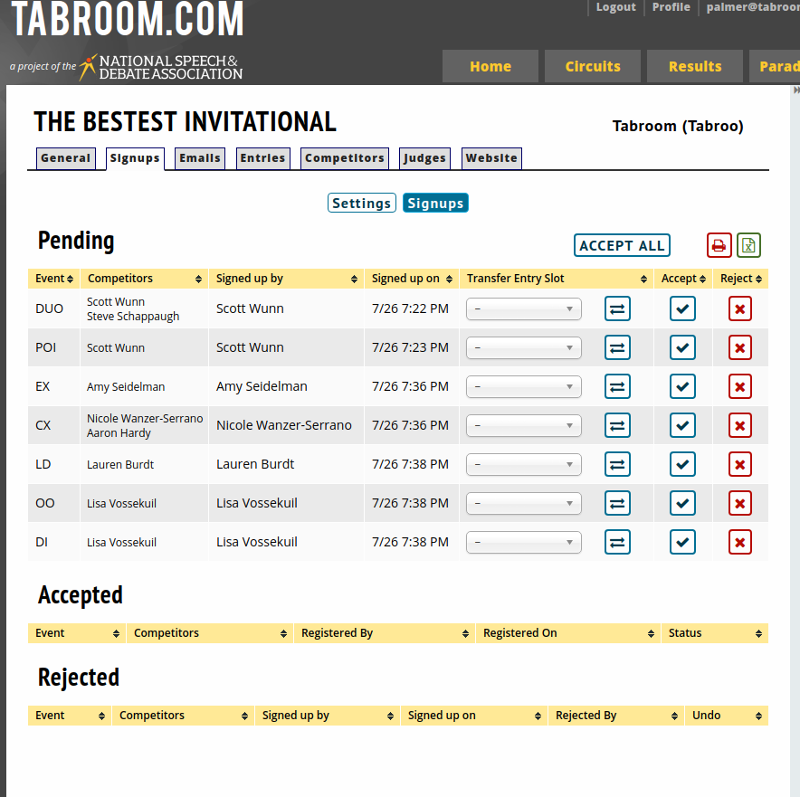Click transfer arrows icon for DUO row
The height and width of the screenshot is (797, 800).
(618, 309)
